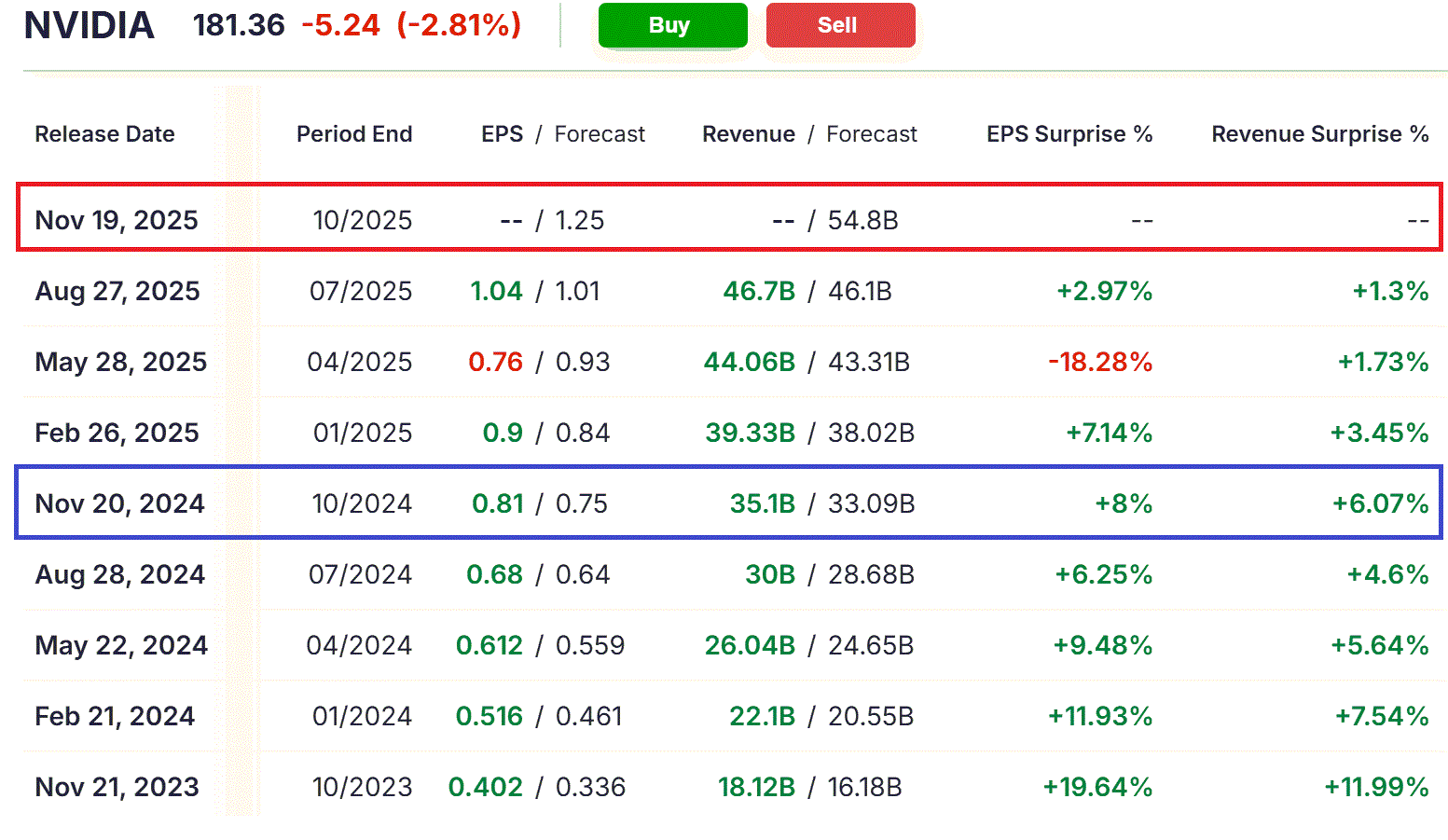Click the Release Date column header
The height and width of the screenshot is (840, 1448).
(x=104, y=134)
